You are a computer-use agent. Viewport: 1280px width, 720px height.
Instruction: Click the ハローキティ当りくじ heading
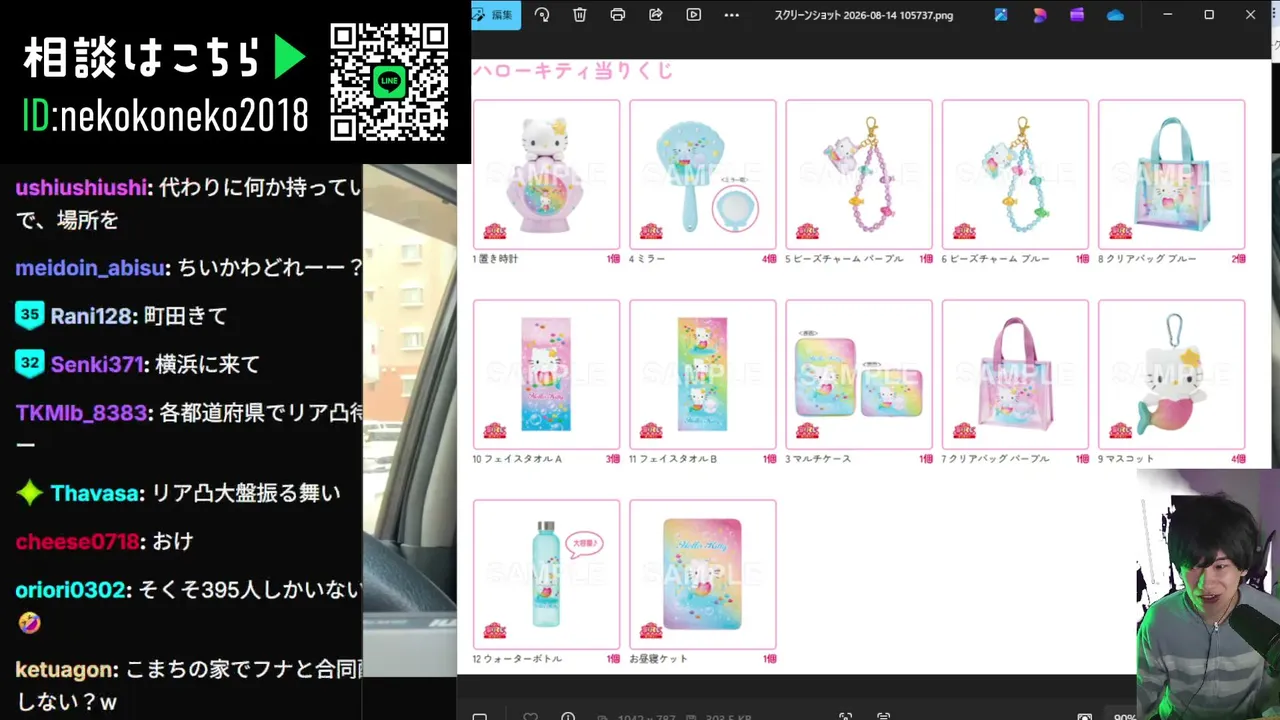573,71
